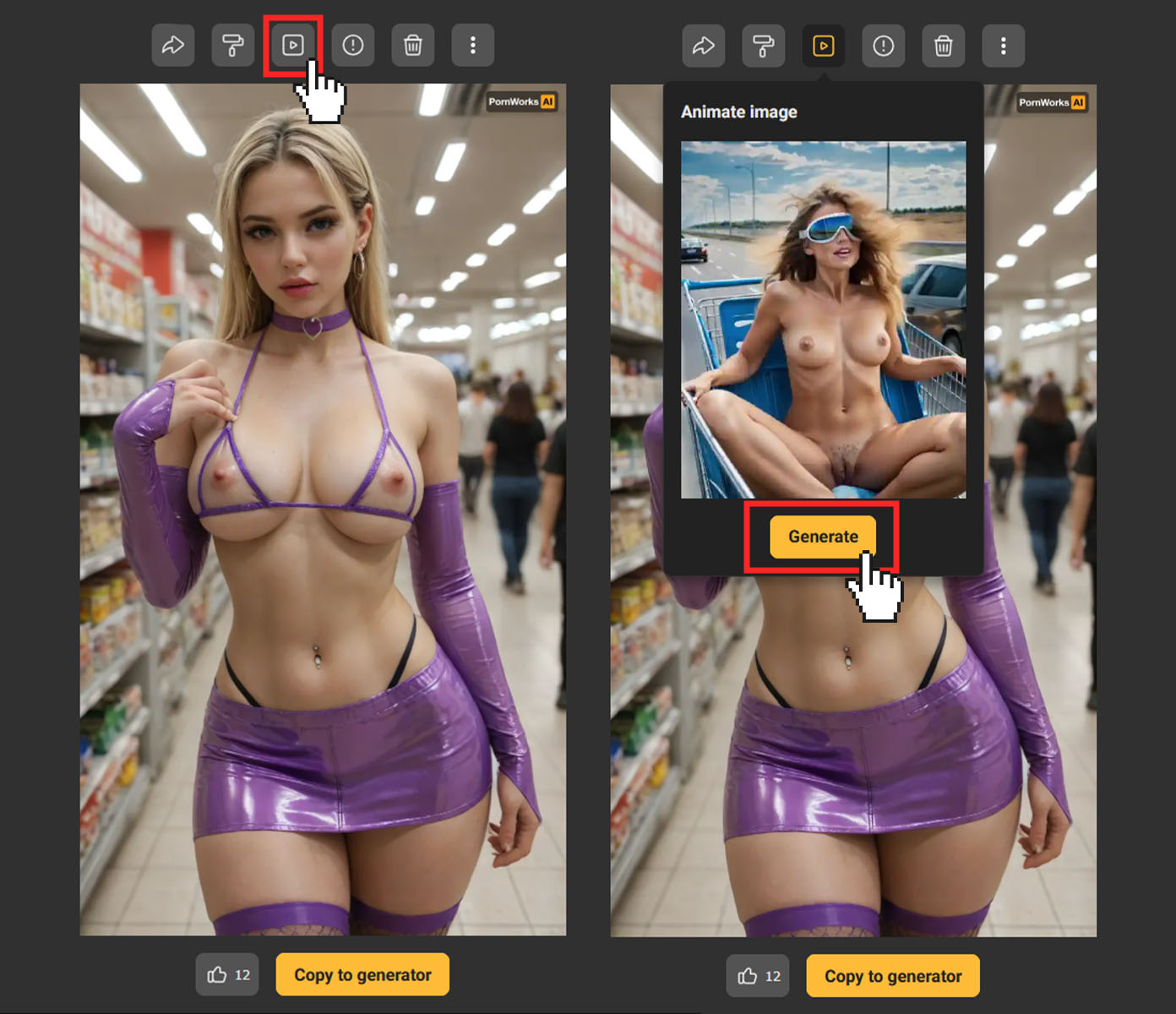Close the animate popup via highlighted play icon
This screenshot has width=1176, height=1014.
coord(824,46)
